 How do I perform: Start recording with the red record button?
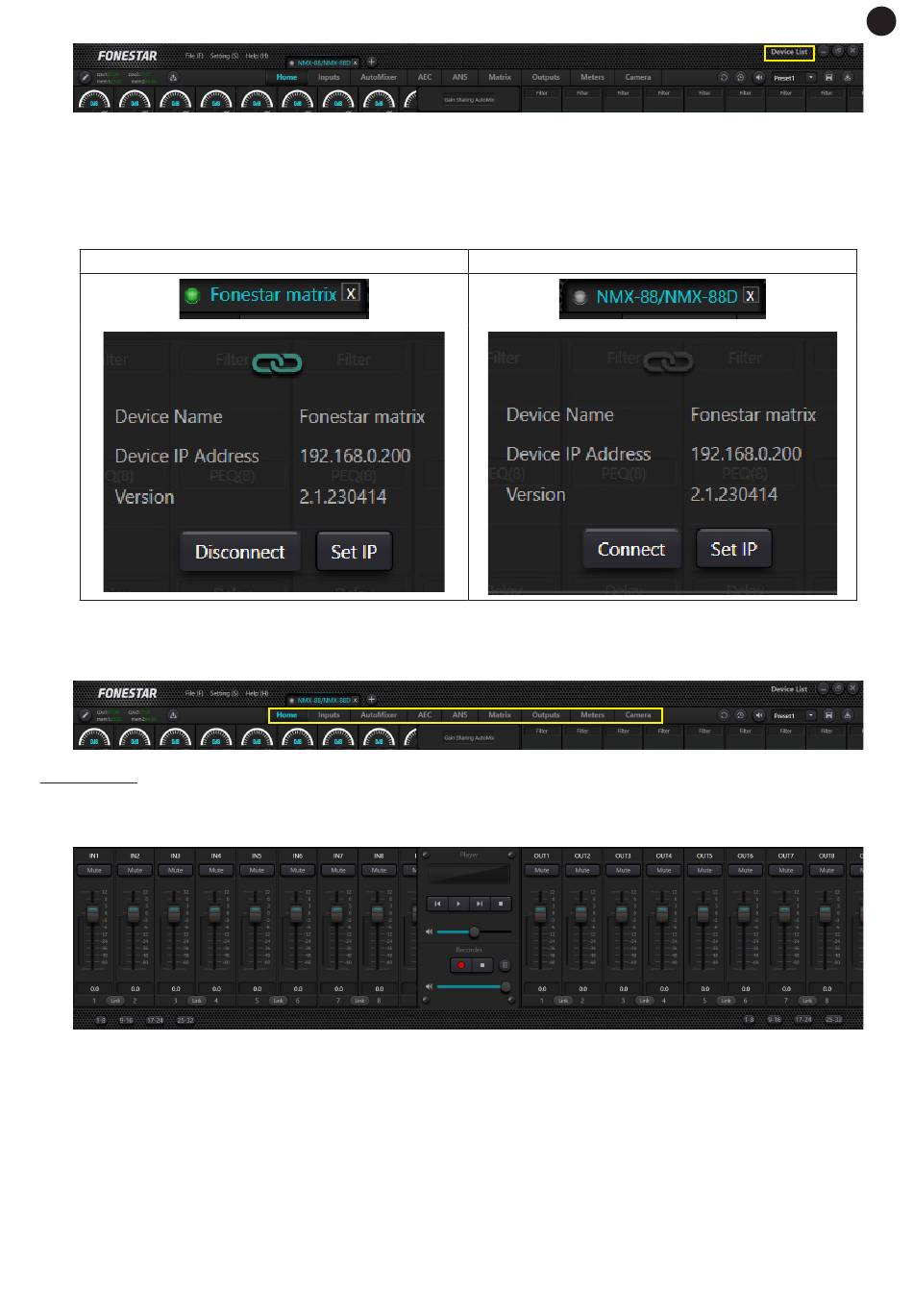point(461,964)
